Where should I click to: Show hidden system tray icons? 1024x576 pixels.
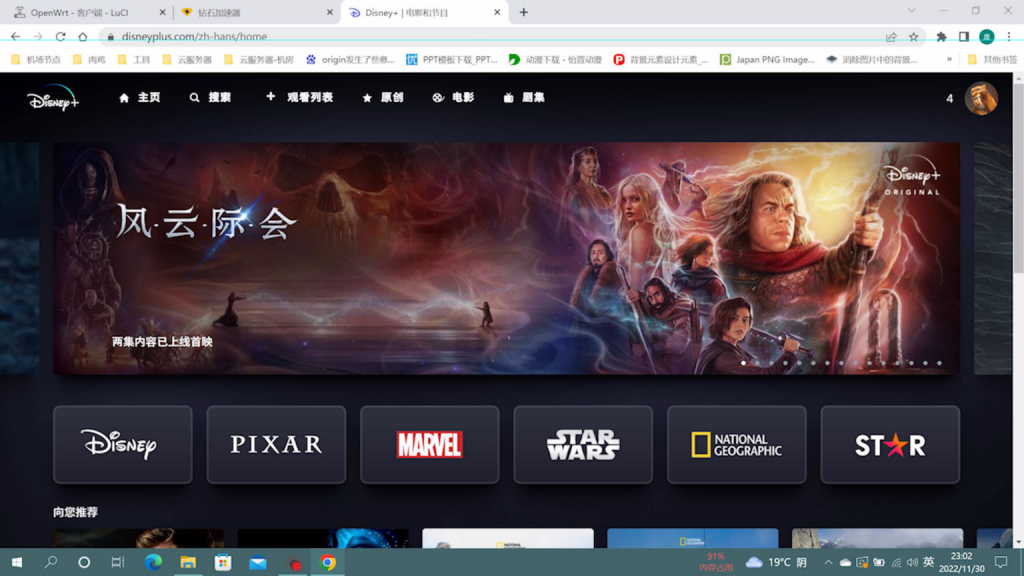tap(828, 562)
